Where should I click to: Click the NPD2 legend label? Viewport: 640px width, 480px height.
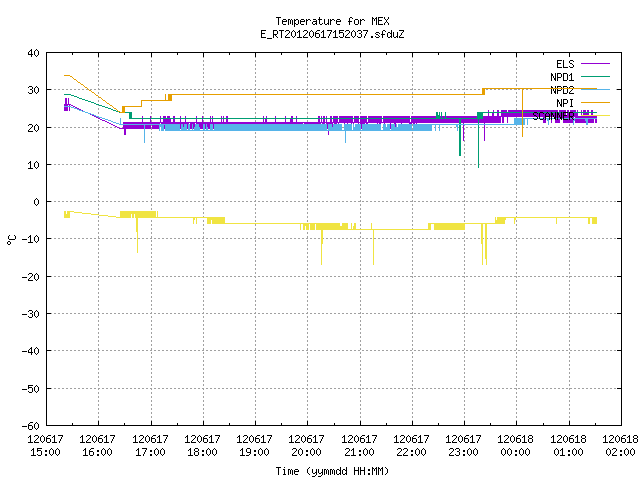click(x=562, y=90)
